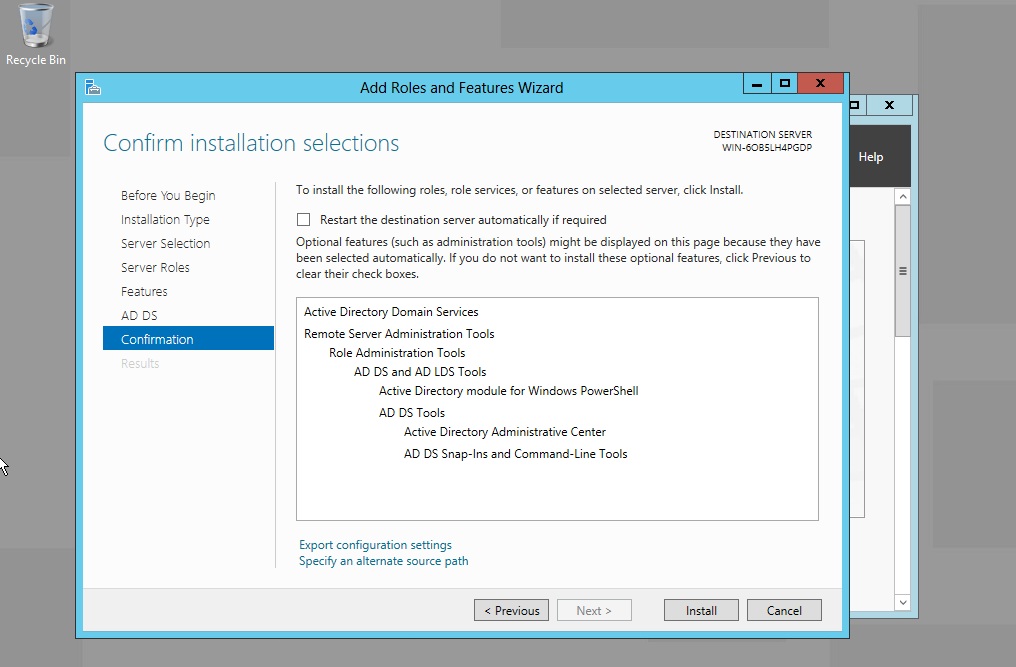Select Active Directory Domain Services entry
This screenshot has width=1016, height=667.
click(x=391, y=312)
